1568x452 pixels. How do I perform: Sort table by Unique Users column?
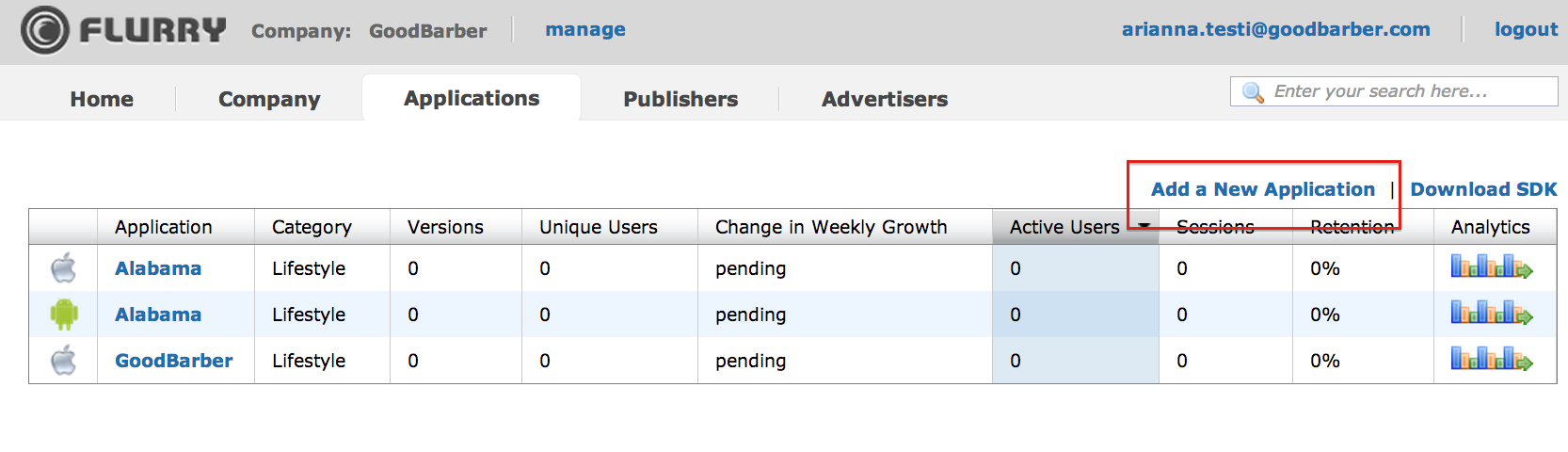click(x=598, y=227)
